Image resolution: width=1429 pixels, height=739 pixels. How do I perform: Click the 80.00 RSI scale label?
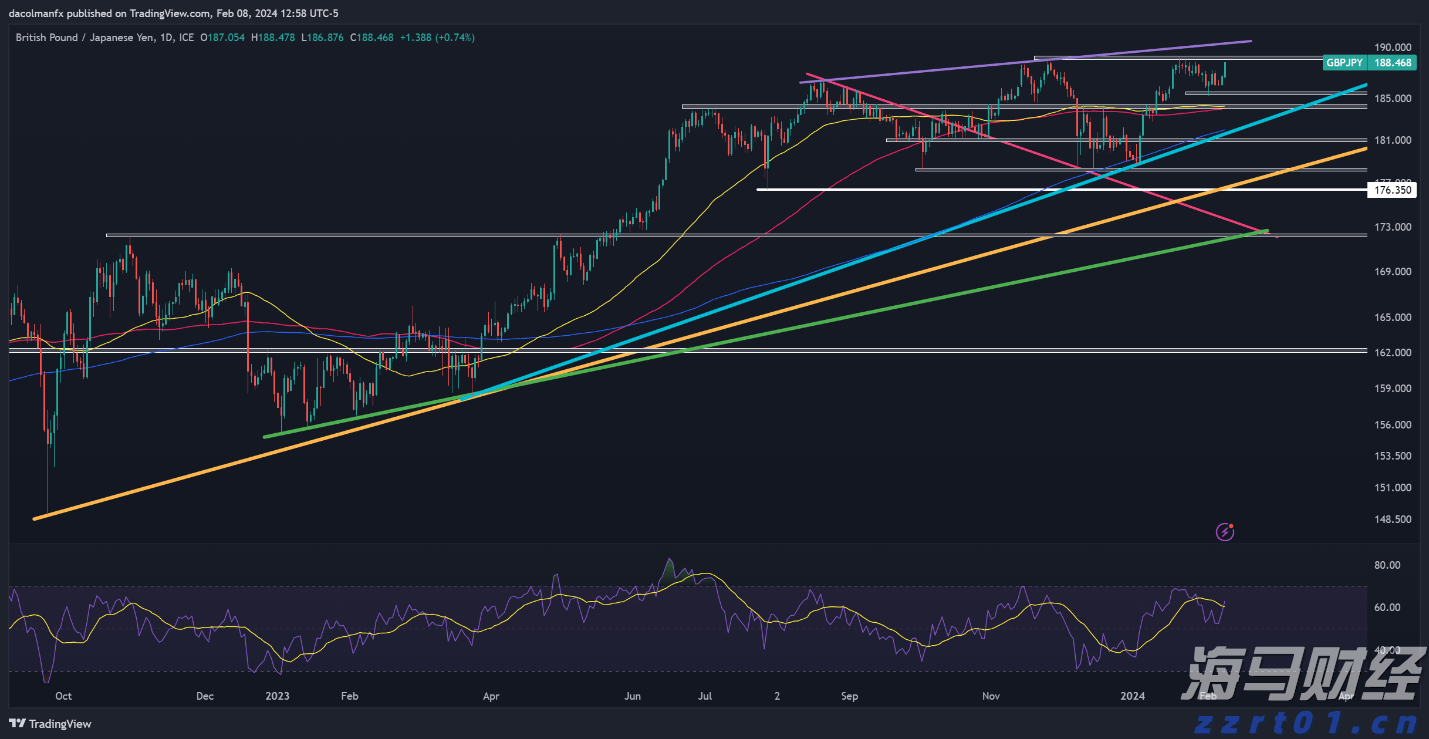point(1387,565)
